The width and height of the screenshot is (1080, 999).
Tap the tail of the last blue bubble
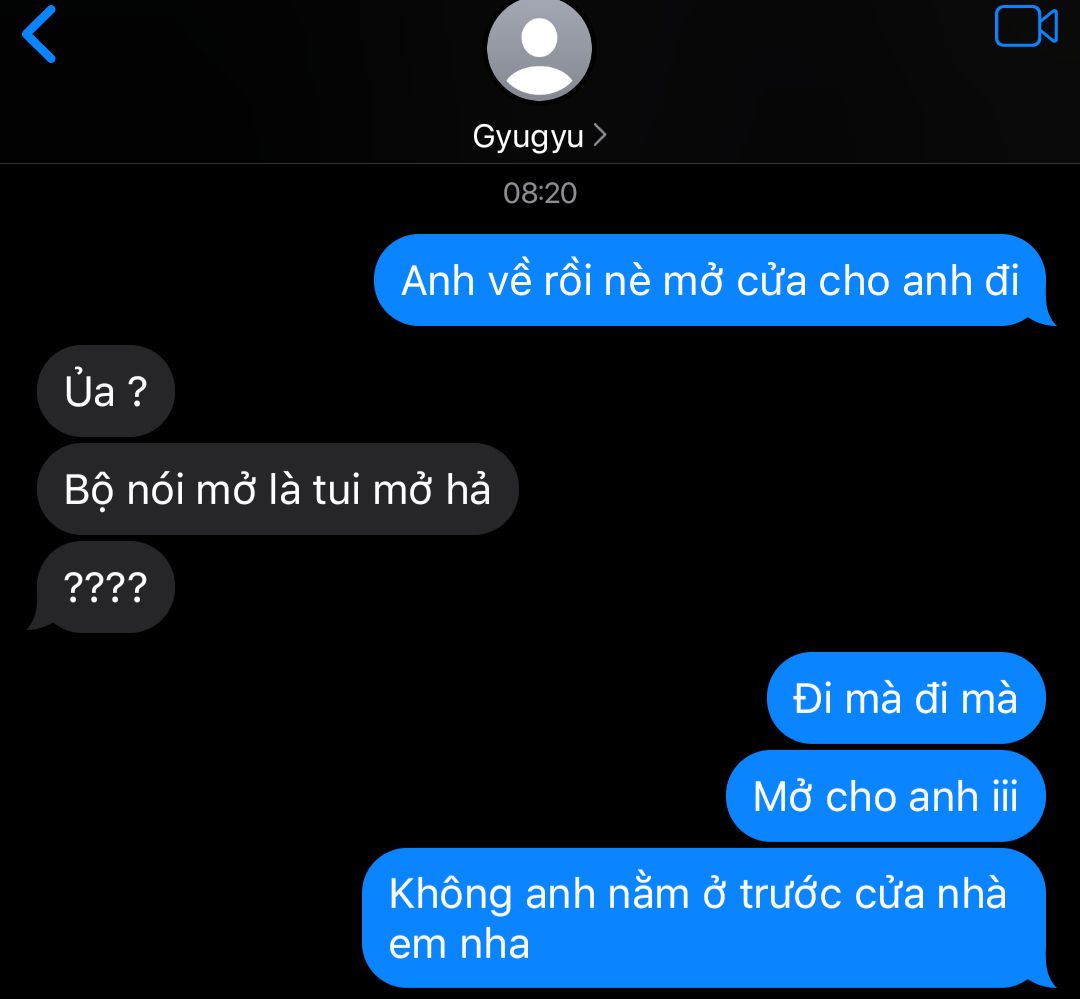pos(1043,978)
